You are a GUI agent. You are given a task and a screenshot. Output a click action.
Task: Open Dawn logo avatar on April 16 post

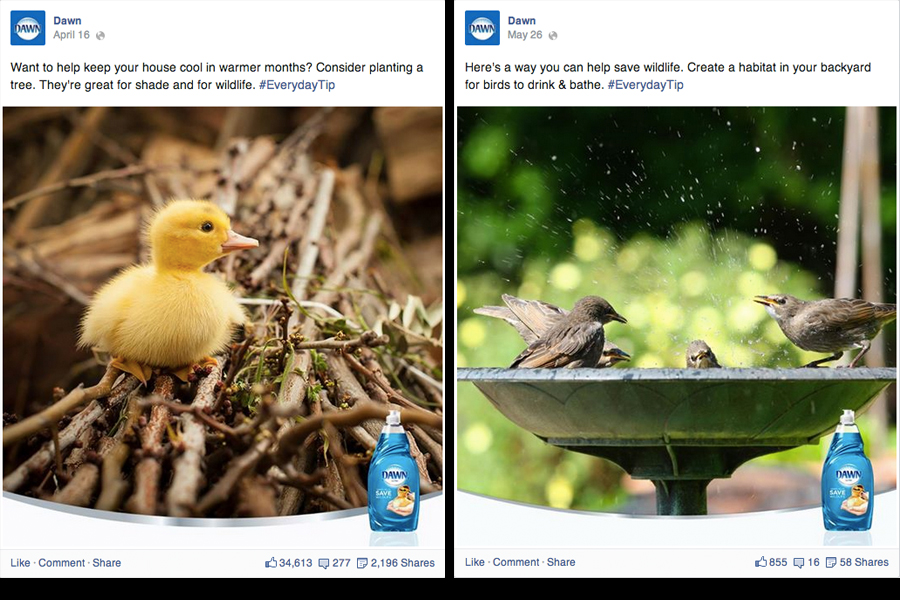click(x=28, y=28)
